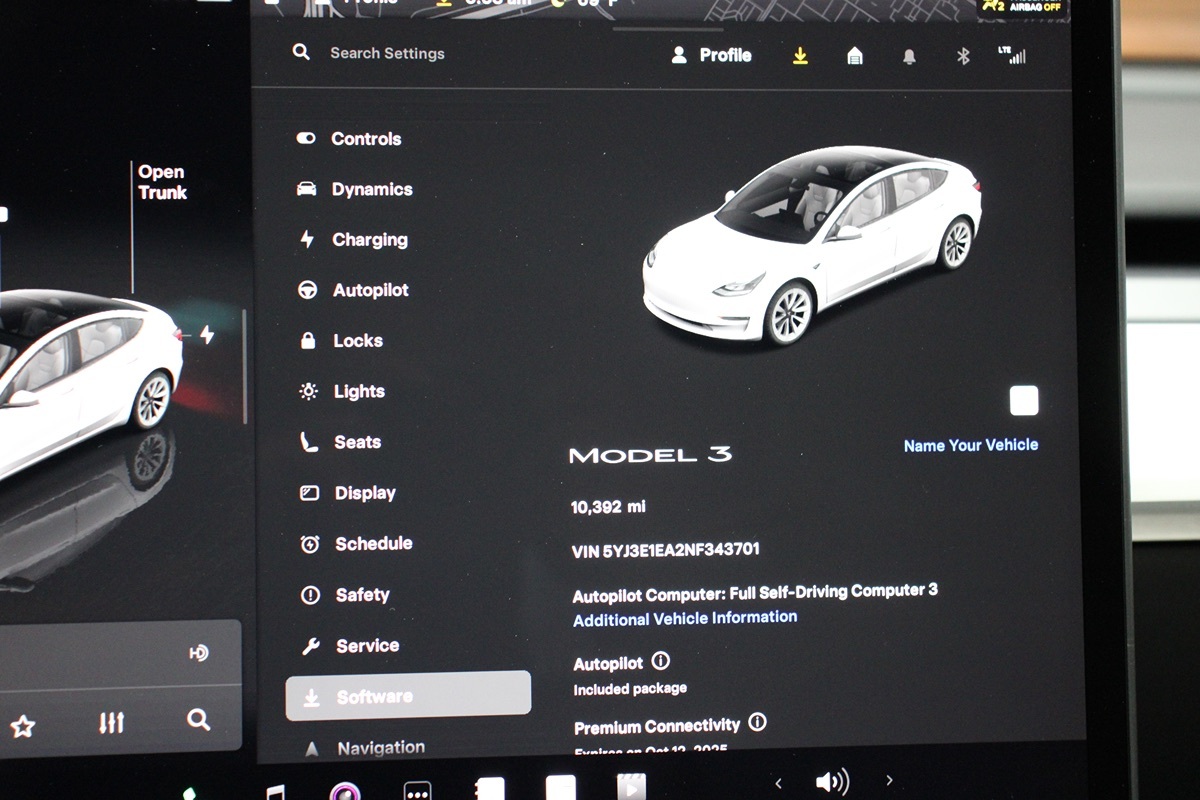This screenshot has width=1200, height=800.
Task: Open notifications bell icon
Action: click(x=909, y=57)
